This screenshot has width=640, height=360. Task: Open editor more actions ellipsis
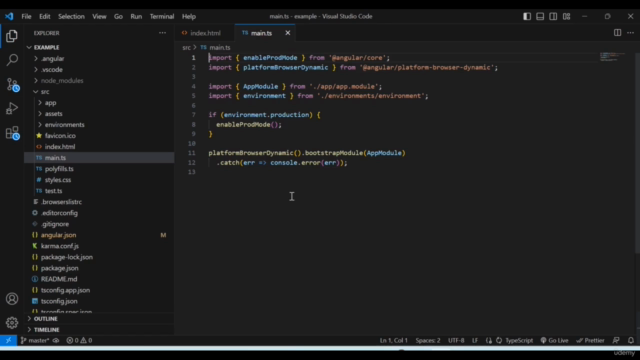coord(631,33)
